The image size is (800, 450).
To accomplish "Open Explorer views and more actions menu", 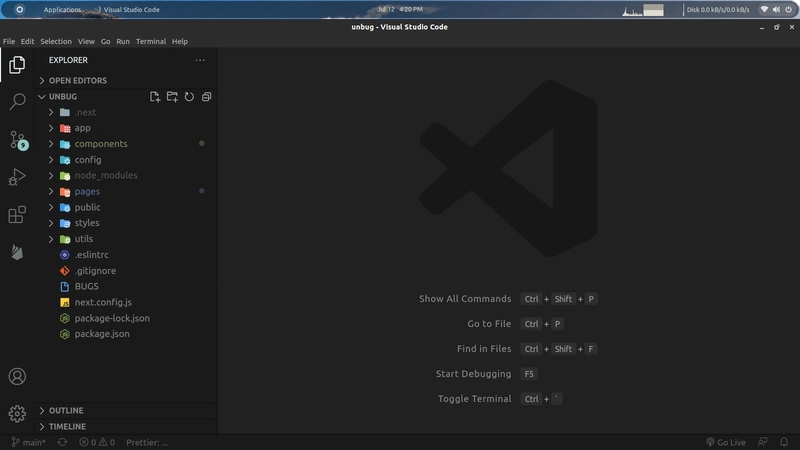I will [200, 60].
